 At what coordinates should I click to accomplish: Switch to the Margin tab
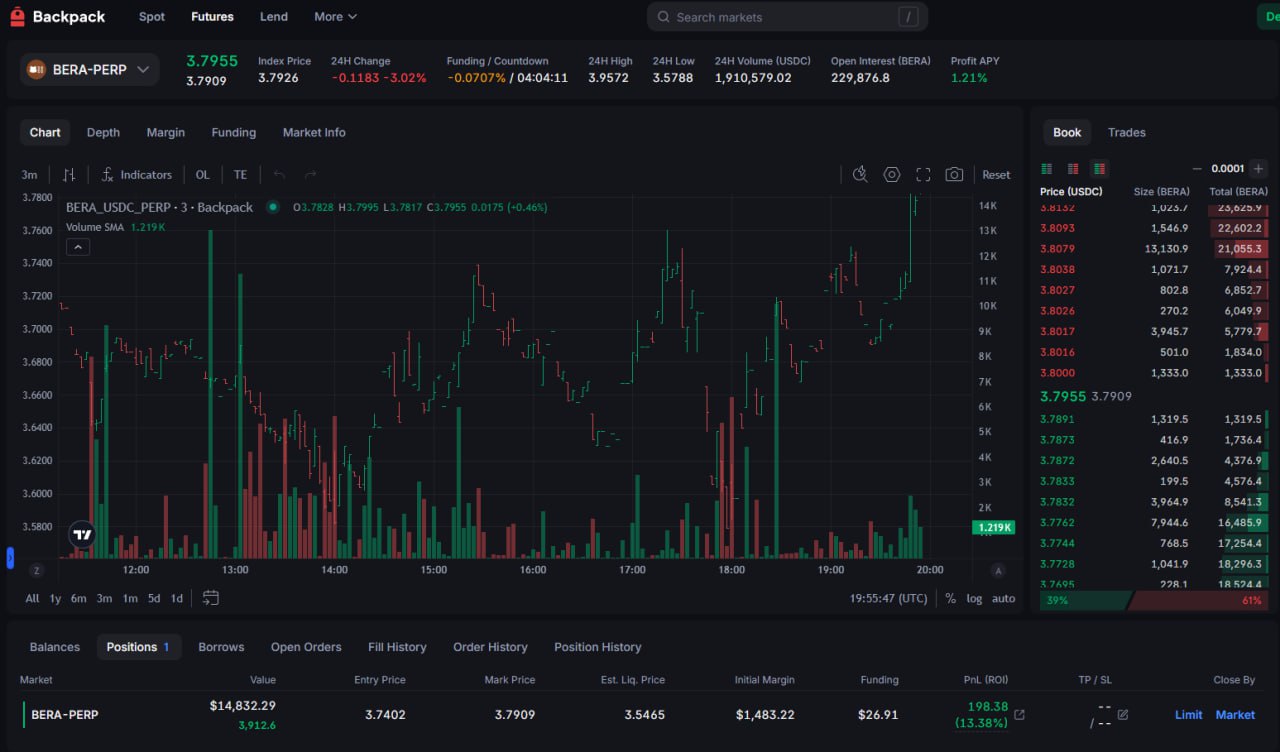click(166, 132)
